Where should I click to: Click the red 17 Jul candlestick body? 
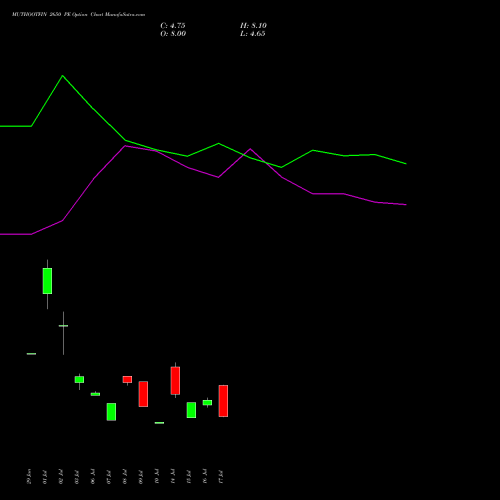223,401
